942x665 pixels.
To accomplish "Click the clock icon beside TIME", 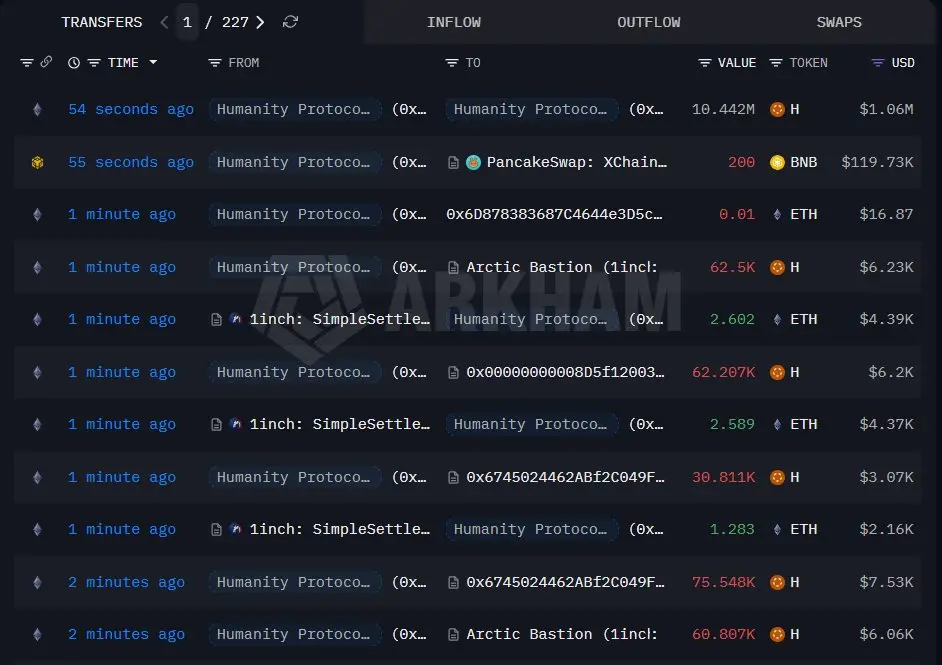I will (x=73, y=62).
